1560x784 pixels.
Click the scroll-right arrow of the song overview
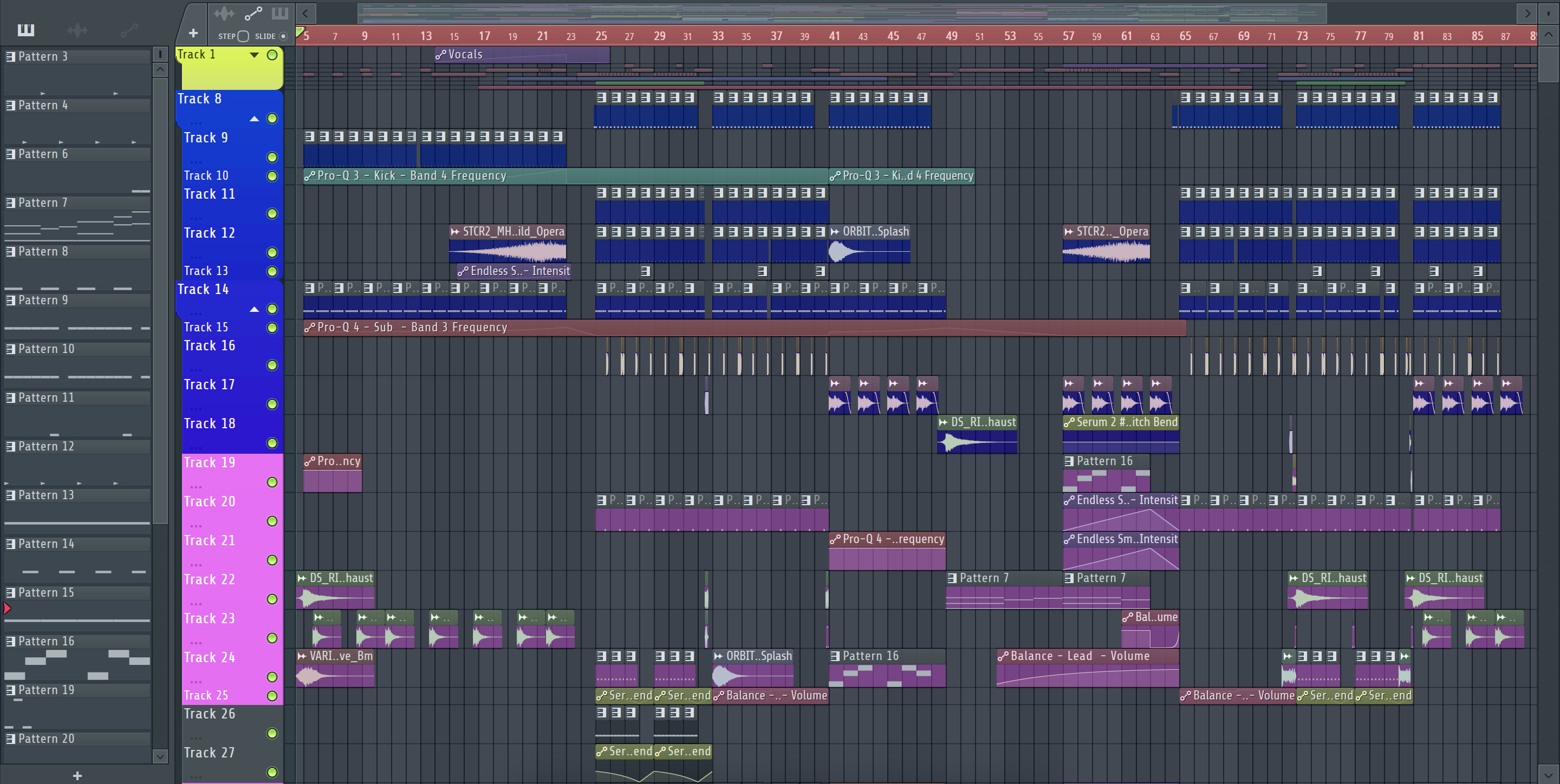point(1527,12)
